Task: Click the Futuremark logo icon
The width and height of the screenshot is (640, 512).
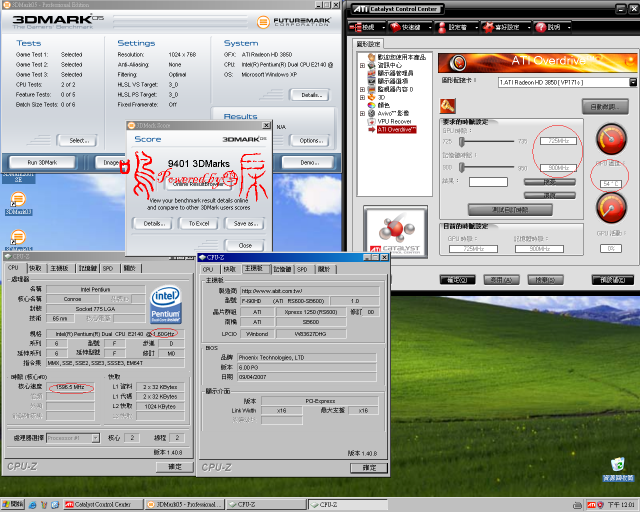Action: point(263,22)
